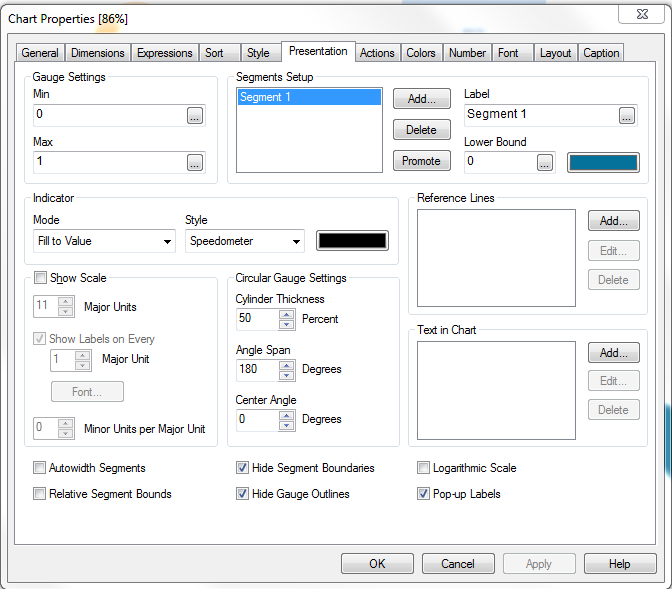Pick the blue segment color swatch
The height and width of the screenshot is (589, 672).
(x=603, y=162)
